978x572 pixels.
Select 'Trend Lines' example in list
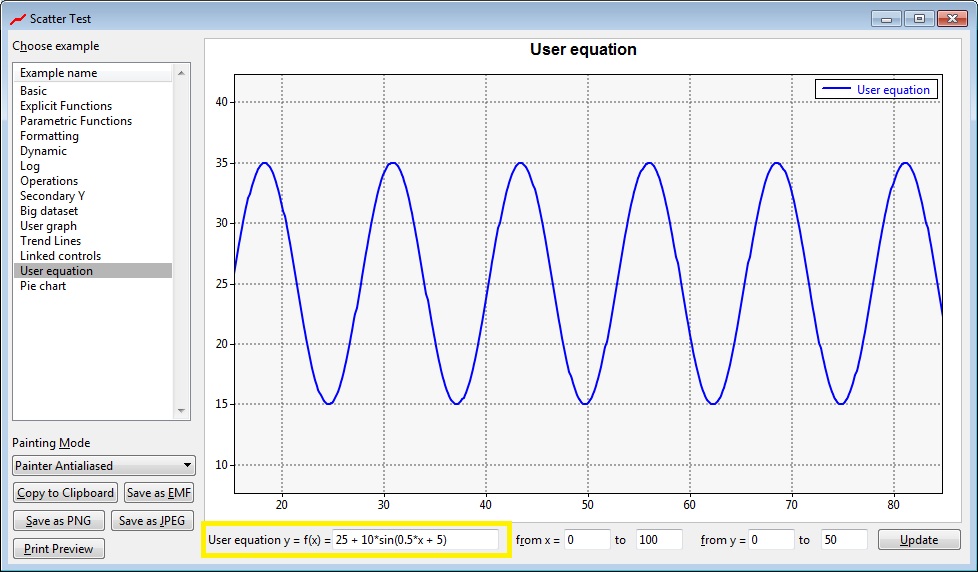(50, 241)
